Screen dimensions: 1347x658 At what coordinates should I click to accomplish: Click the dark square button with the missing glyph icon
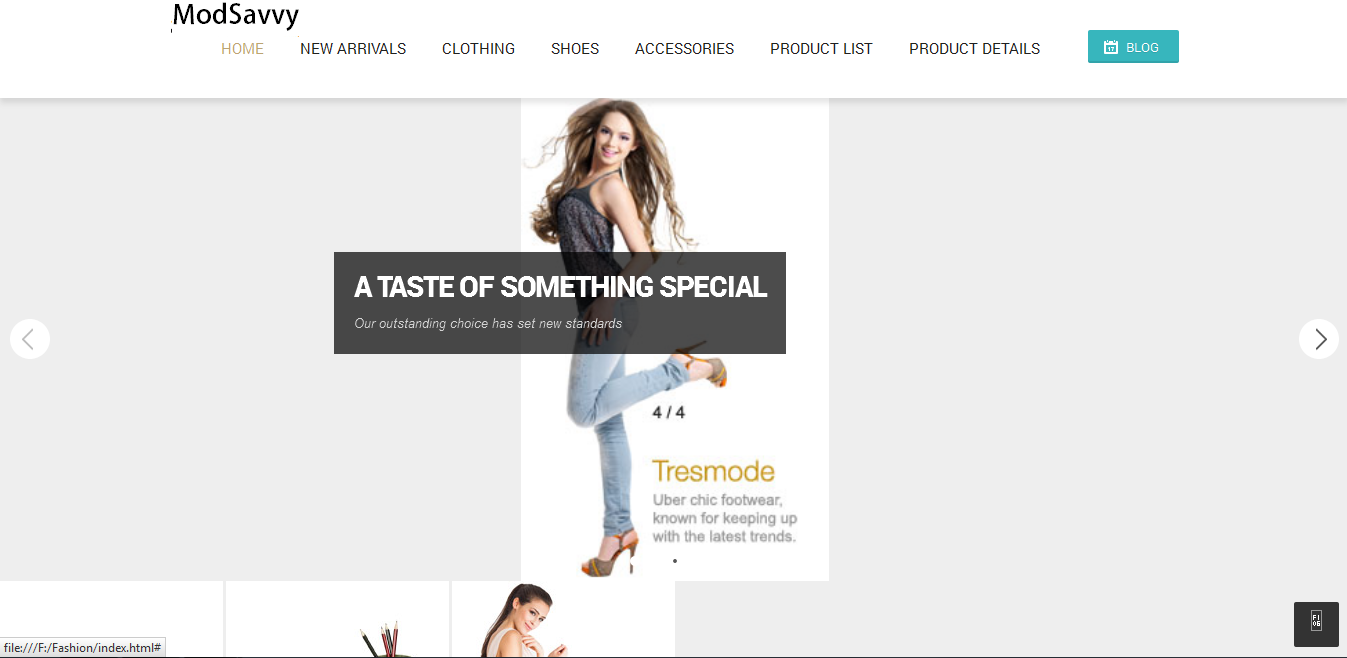pos(1316,624)
